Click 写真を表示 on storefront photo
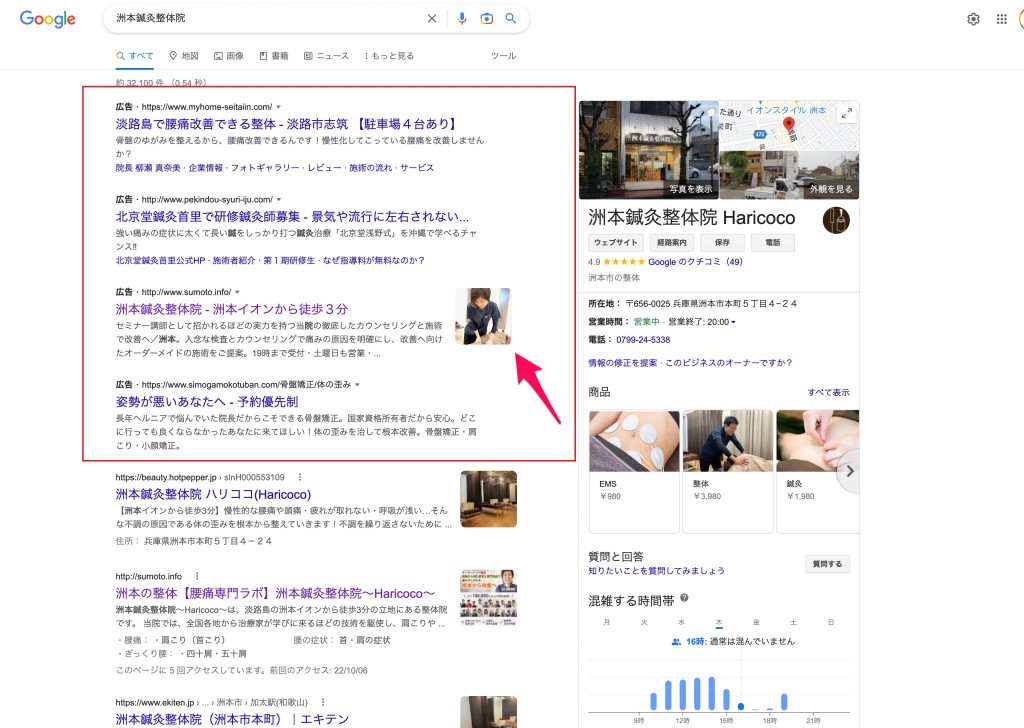The image size is (1024, 728). pyautogui.click(x=690, y=189)
